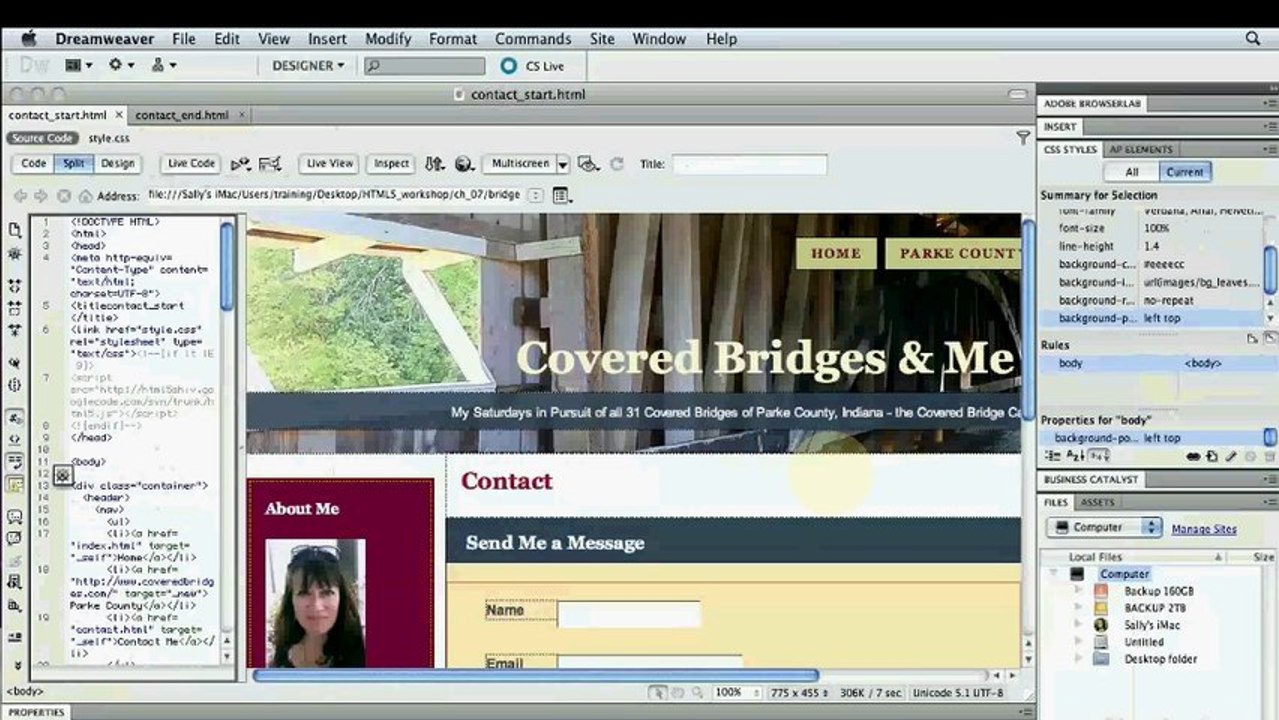Click the Home icon beside Address

pyautogui.click(x=85, y=196)
